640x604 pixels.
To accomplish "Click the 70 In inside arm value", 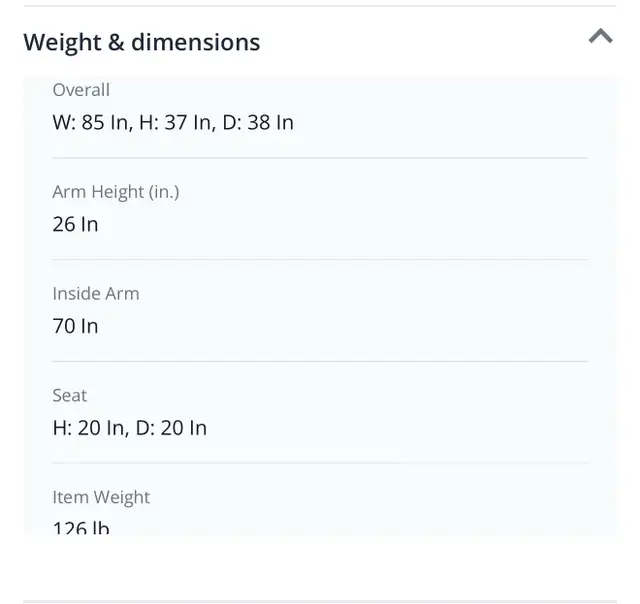I will pyautogui.click(x=76, y=326).
